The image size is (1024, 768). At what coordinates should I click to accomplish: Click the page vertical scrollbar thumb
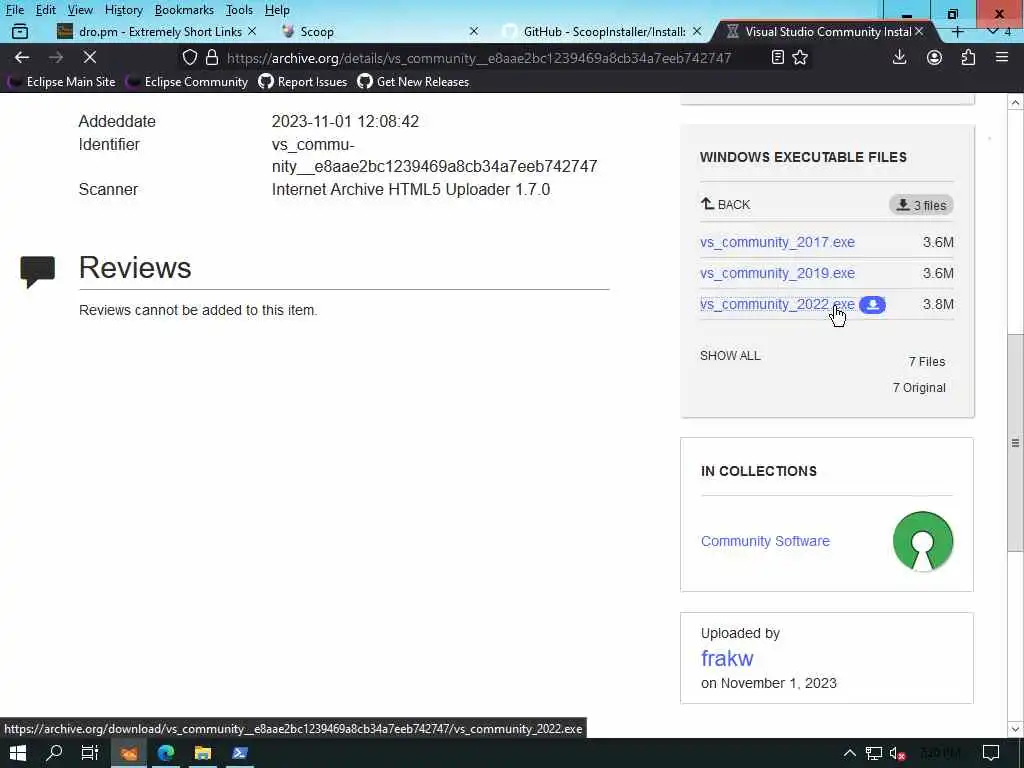click(1016, 443)
